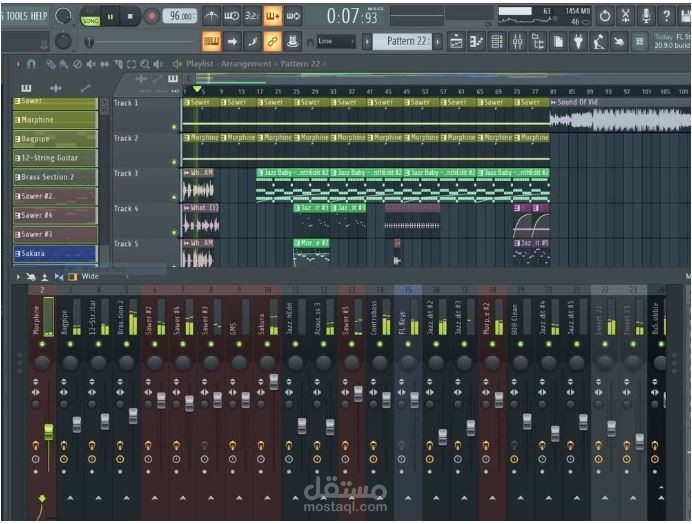Select the playlist Draw pencil tool
Image resolution: width=692 pixels, height=524 pixels.
tap(50, 64)
